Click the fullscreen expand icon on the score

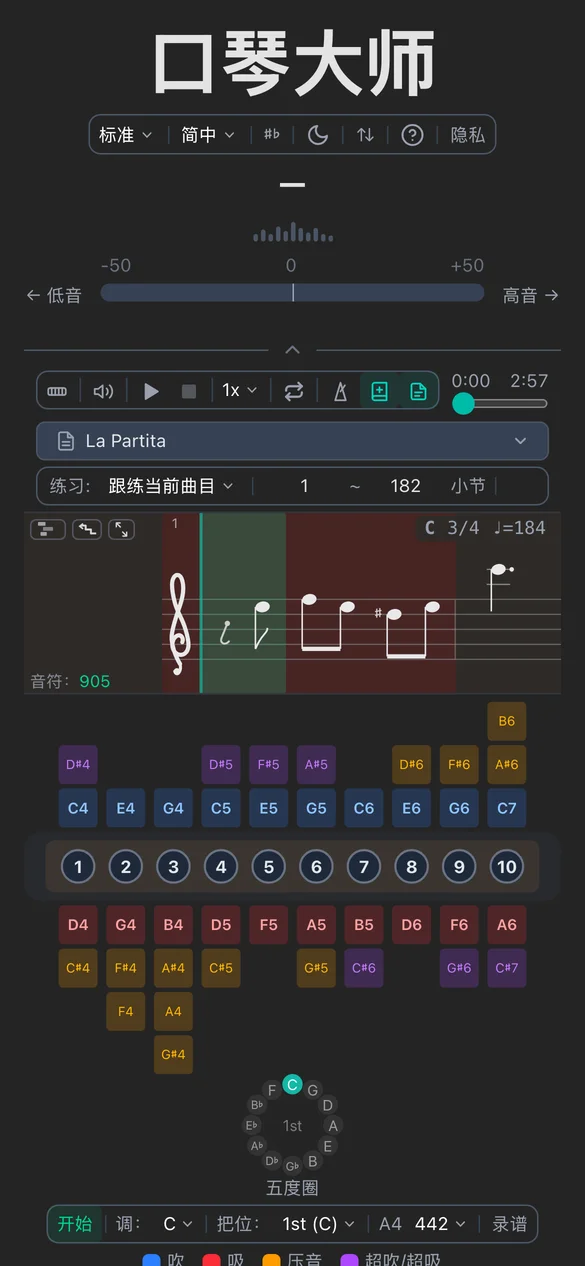pyautogui.click(x=121, y=529)
